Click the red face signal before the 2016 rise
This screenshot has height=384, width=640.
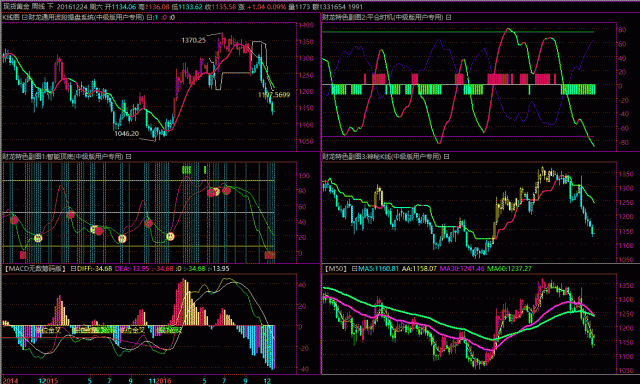point(148,223)
